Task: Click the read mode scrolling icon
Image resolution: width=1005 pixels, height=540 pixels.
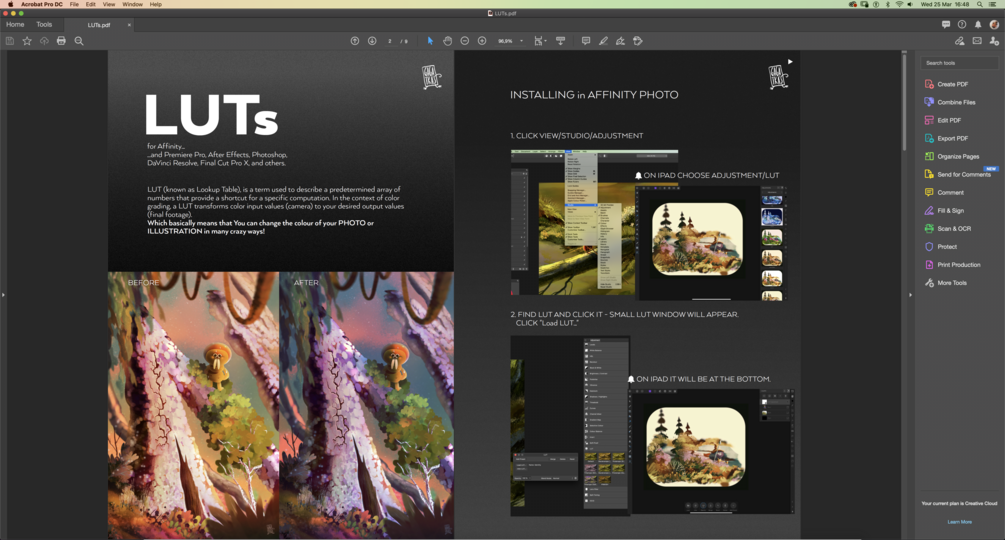Action: [x=560, y=41]
